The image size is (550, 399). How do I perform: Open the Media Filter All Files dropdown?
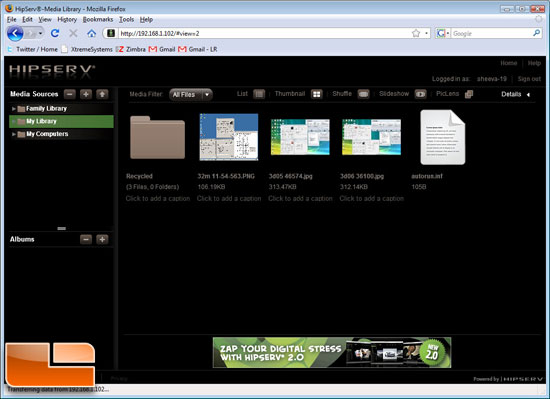click(190, 94)
